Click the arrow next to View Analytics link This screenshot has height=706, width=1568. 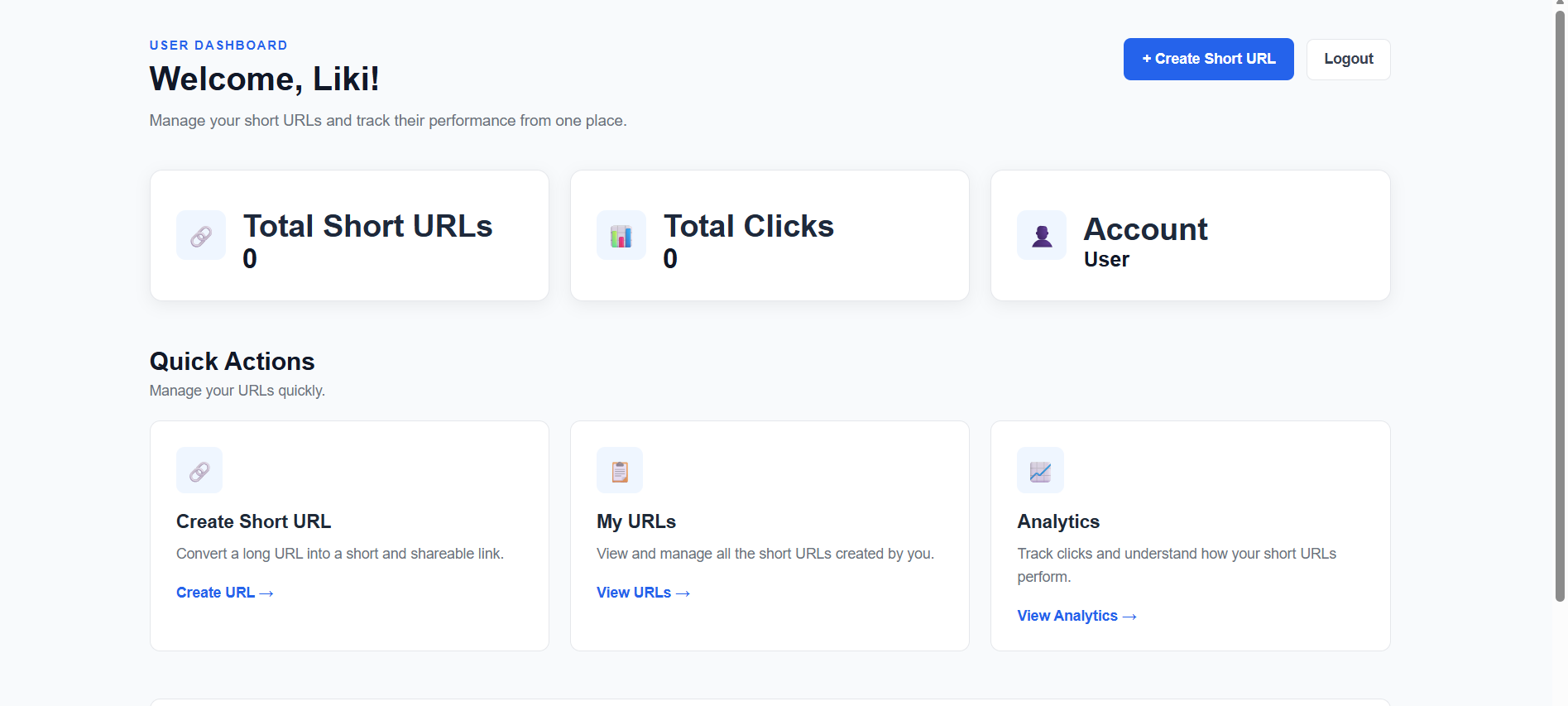point(1129,617)
